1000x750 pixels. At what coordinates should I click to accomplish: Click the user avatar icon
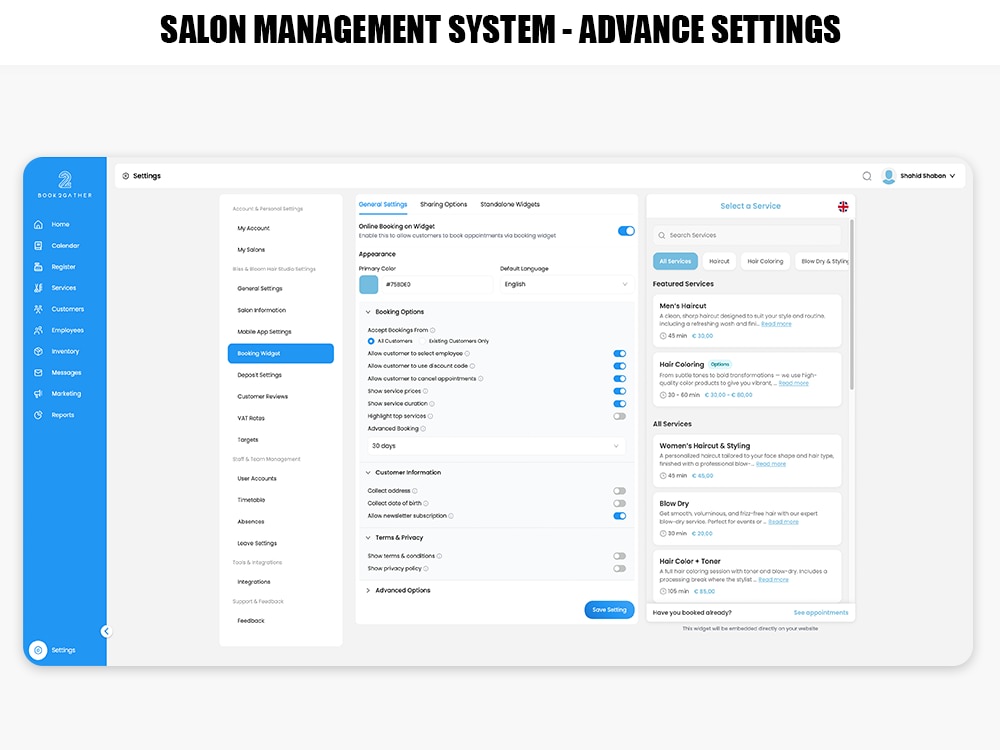pos(888,176)
